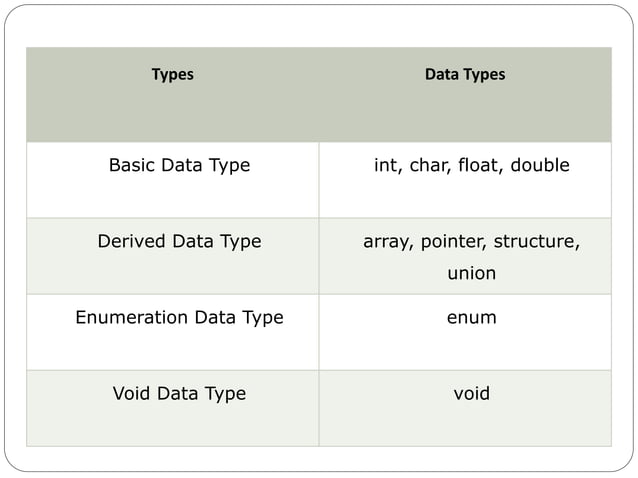The image size is (638, 478).
Task: Click the word 'Derived' in the left column
Action: [132, 242]
